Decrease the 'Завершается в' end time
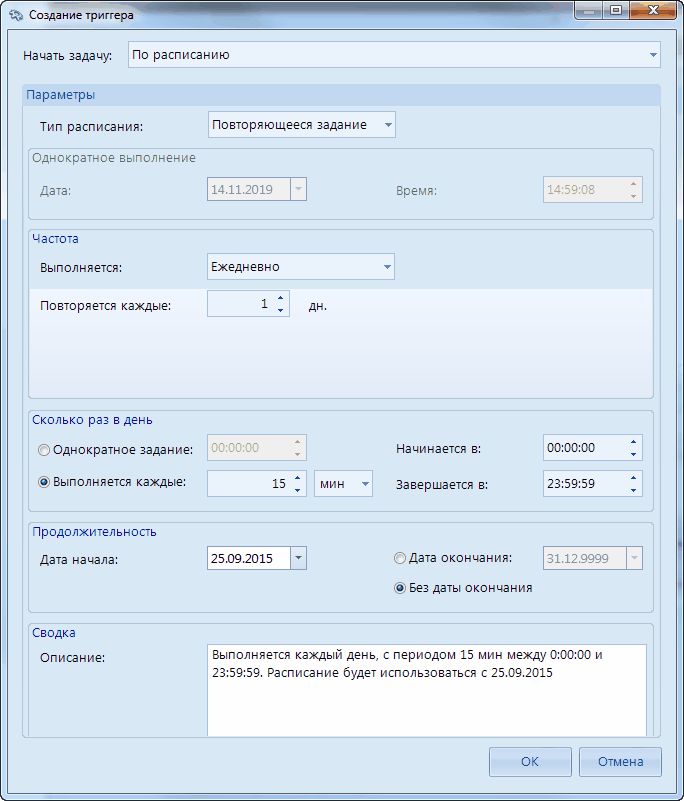Screen dimensions: 684x801 634,490
